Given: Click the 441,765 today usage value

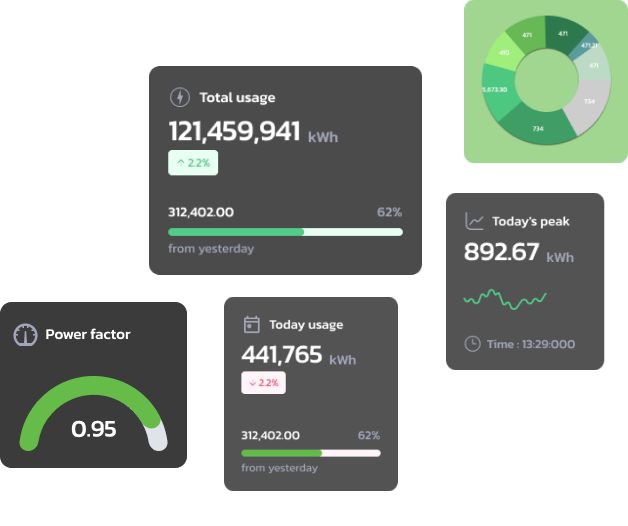Looking at the screenshot, I should coord(281,354).
